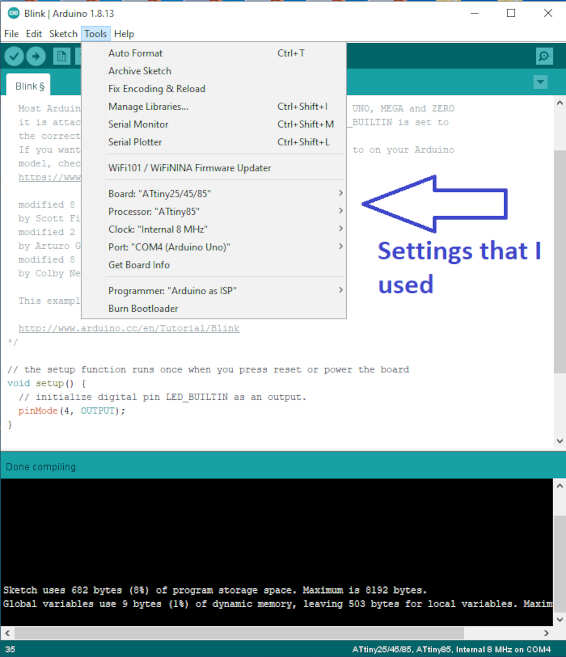Open WiFi101 / WiFiNINA Firmware Updater
This screenshot has height=657, width=566.
[x=214, y=168]
